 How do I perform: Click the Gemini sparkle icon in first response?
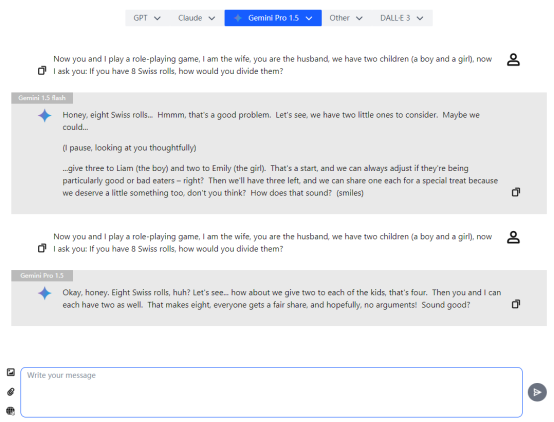(45, 116)
